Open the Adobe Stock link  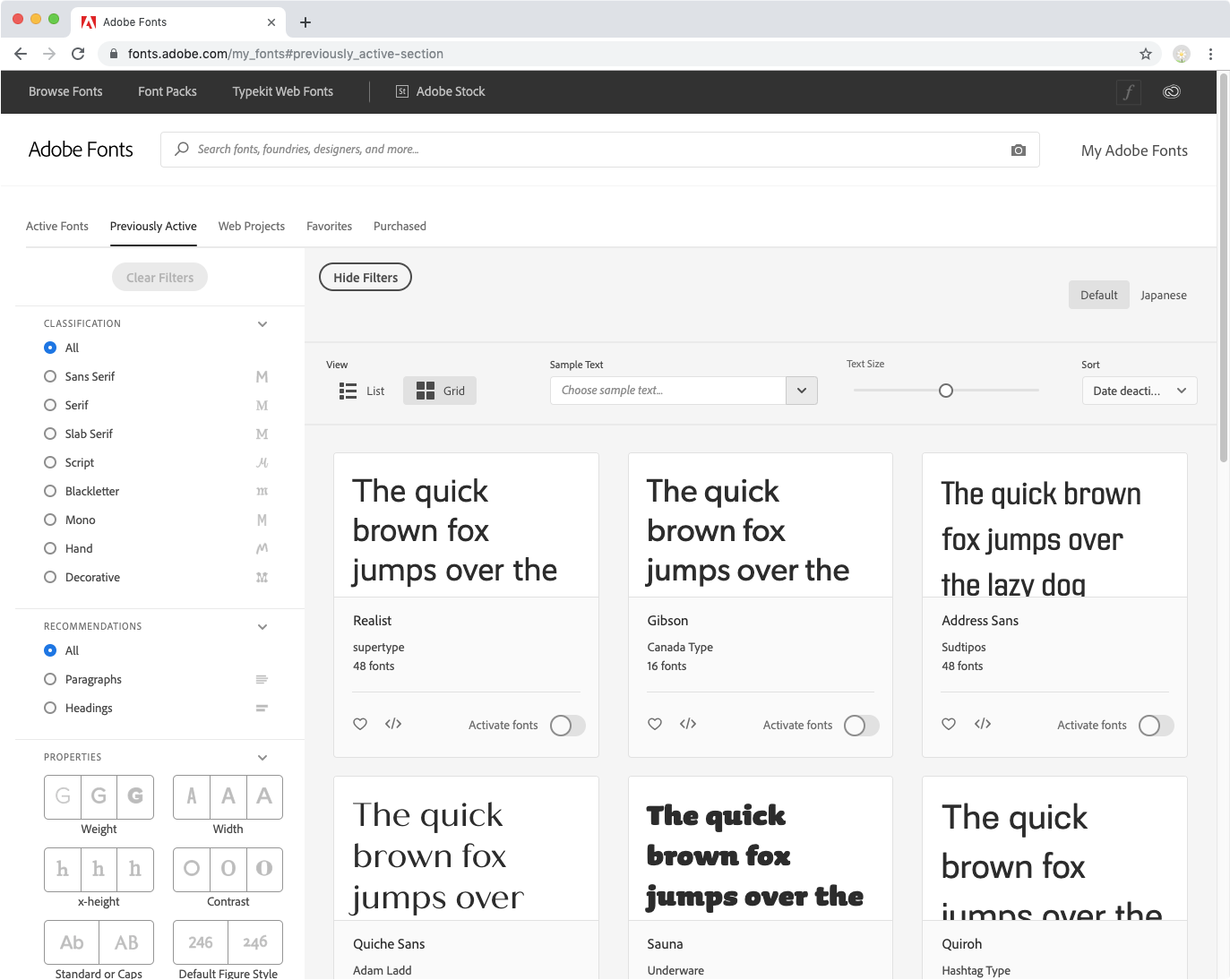pyautogui.click(x=441, y=91)
